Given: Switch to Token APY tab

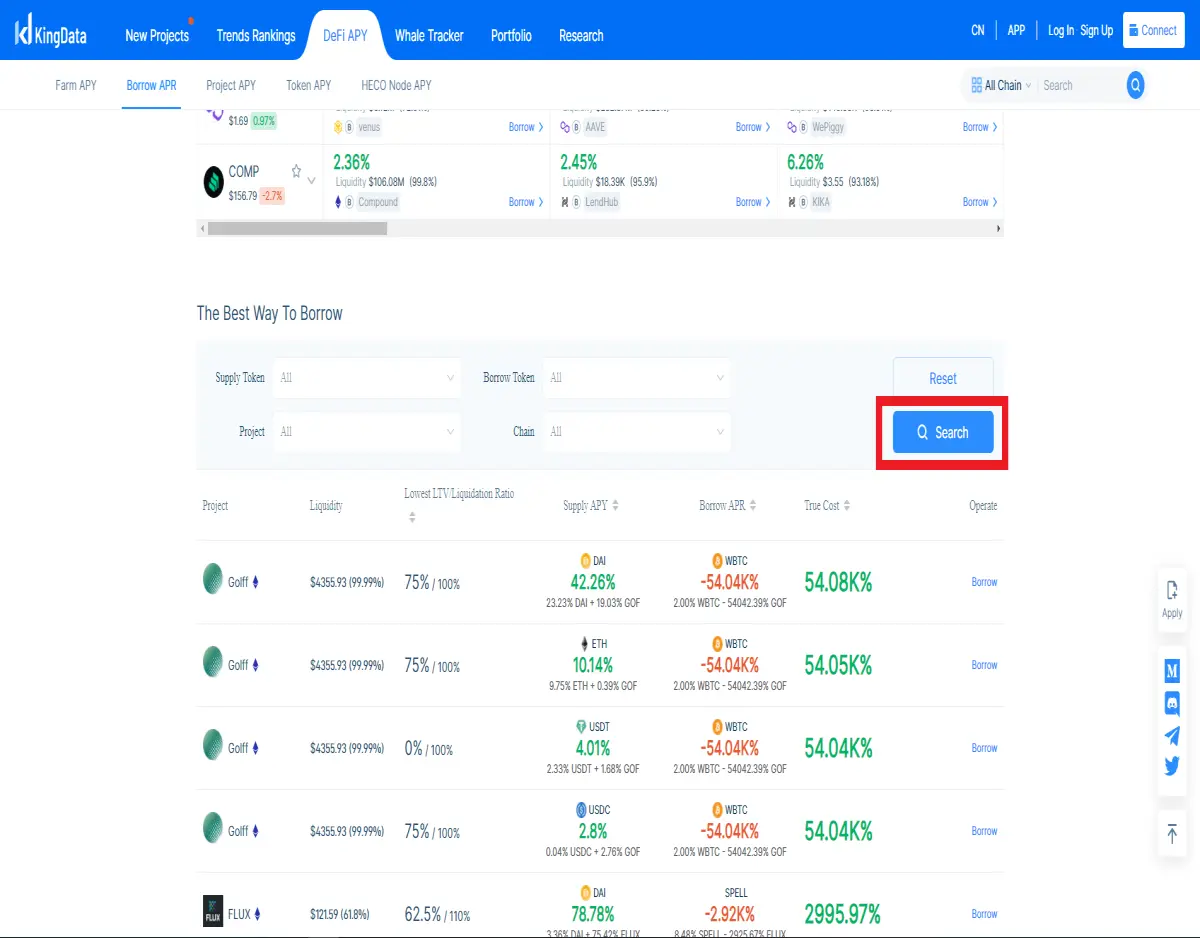Looking at the screenshot, I should [308, 85].
